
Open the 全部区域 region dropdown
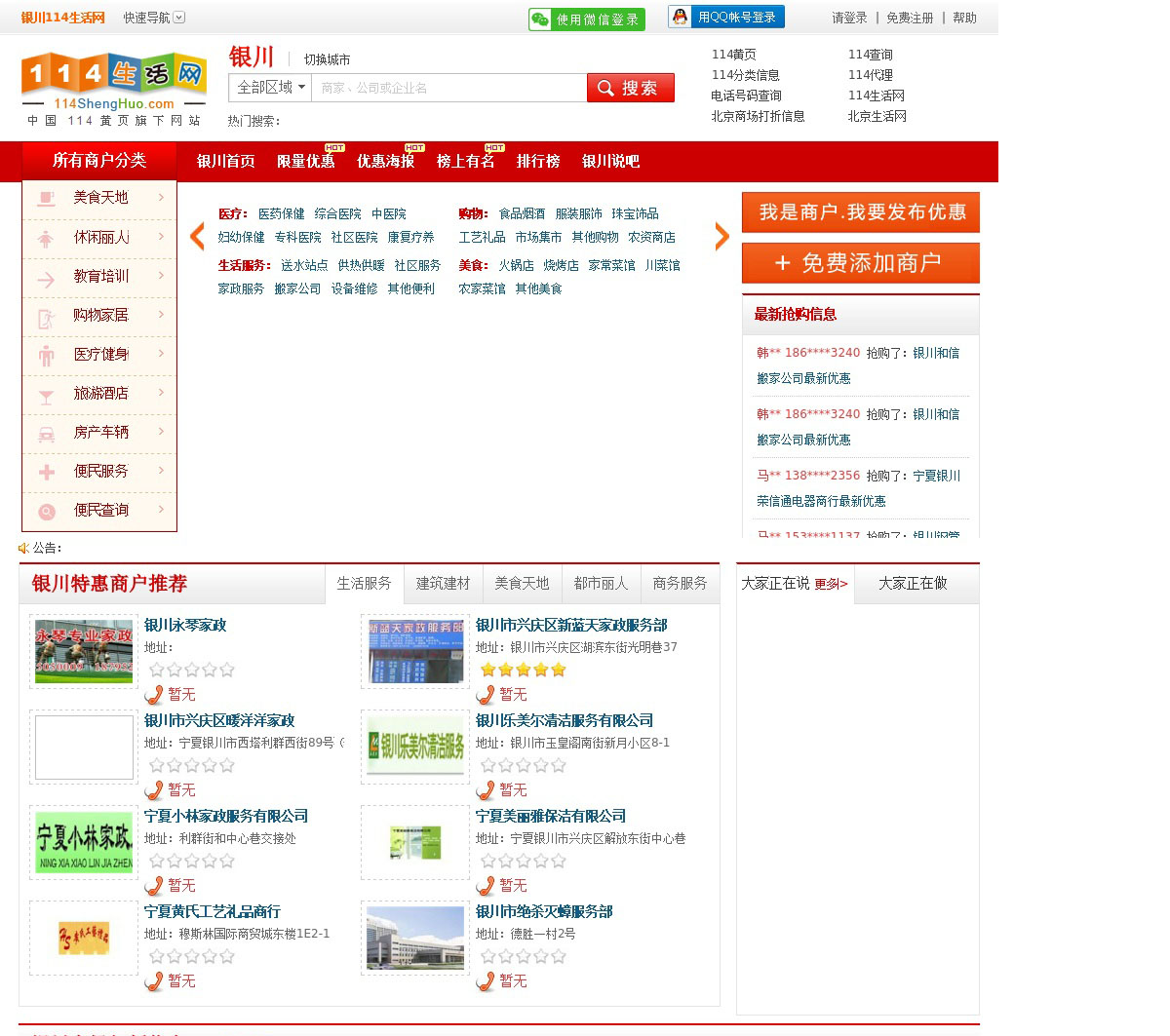pyautogui.click(x=271, y=88)
